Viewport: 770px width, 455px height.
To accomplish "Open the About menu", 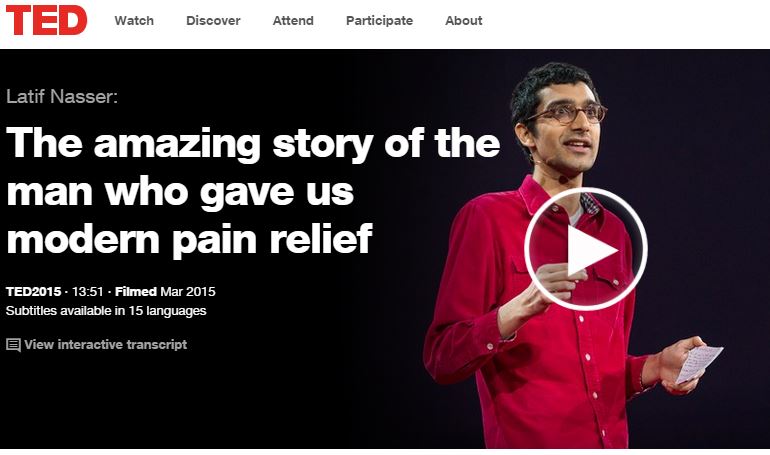I will click(x=464, y=21).
